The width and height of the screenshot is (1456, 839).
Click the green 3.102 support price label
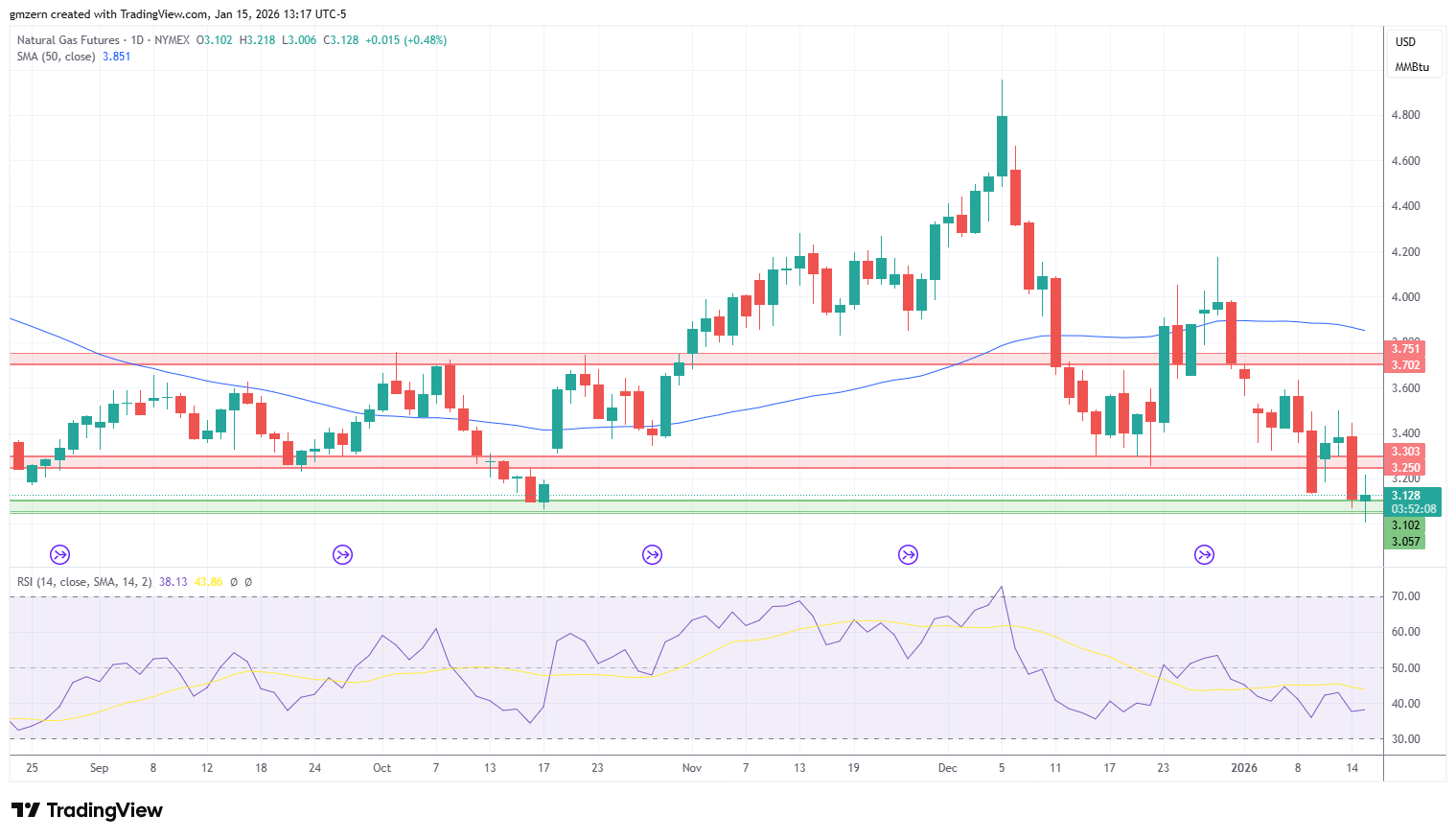(1405, 525)
